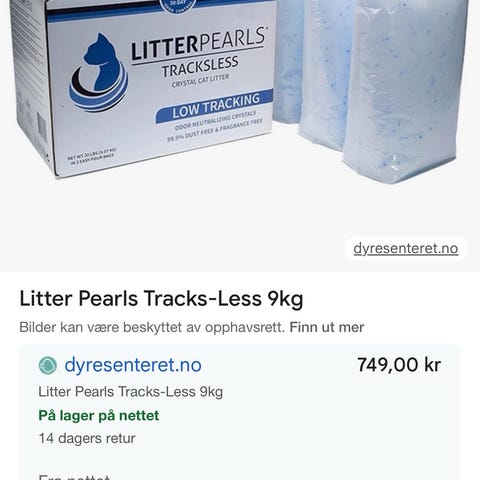Click the "14 dagers retur" return policy

pos(87,438)
